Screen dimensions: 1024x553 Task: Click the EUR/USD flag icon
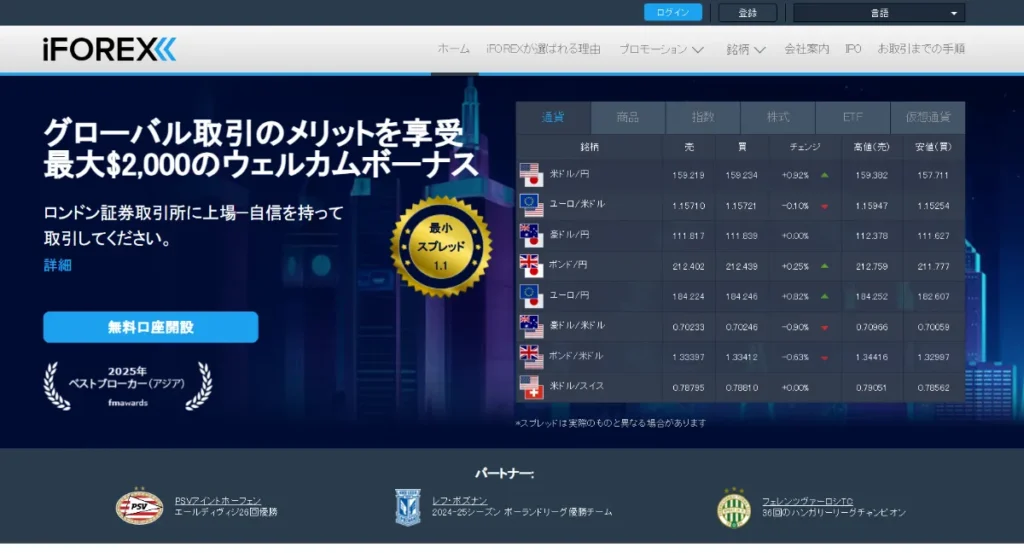(531, 205)
